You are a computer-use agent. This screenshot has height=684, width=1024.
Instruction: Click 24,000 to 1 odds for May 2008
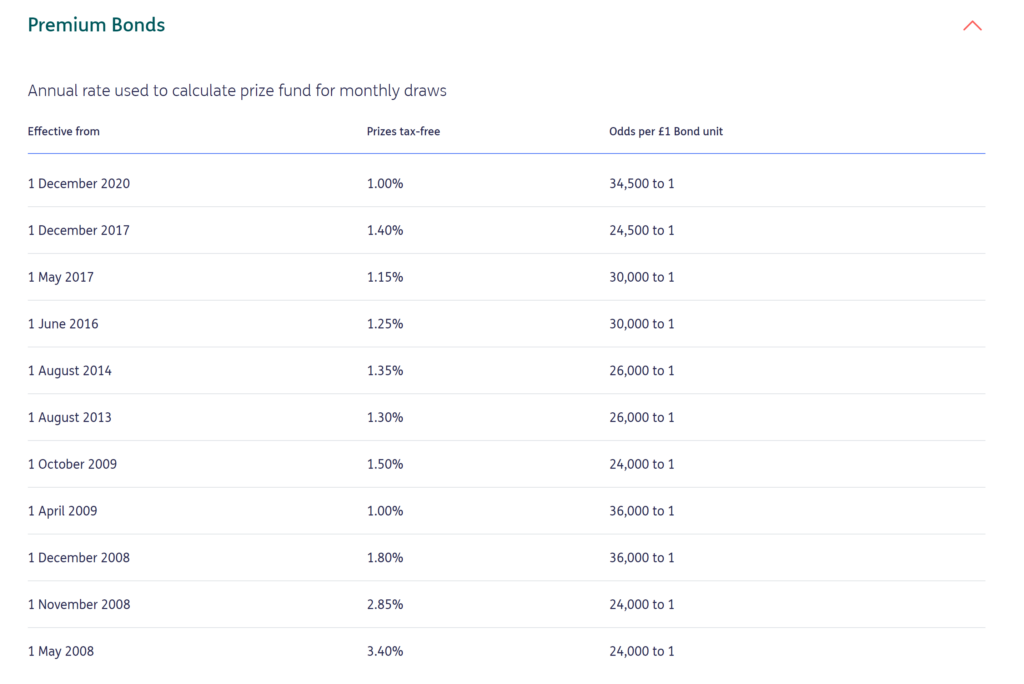(x=641, y=651)
